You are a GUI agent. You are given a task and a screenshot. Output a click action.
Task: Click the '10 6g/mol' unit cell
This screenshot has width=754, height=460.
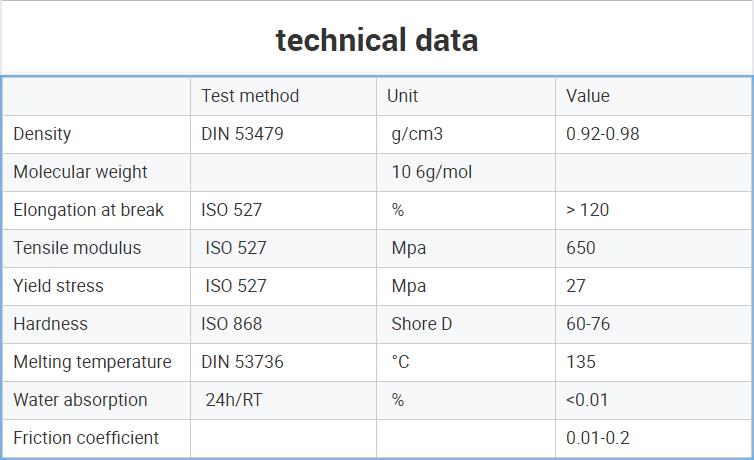[x=432, y=172]
